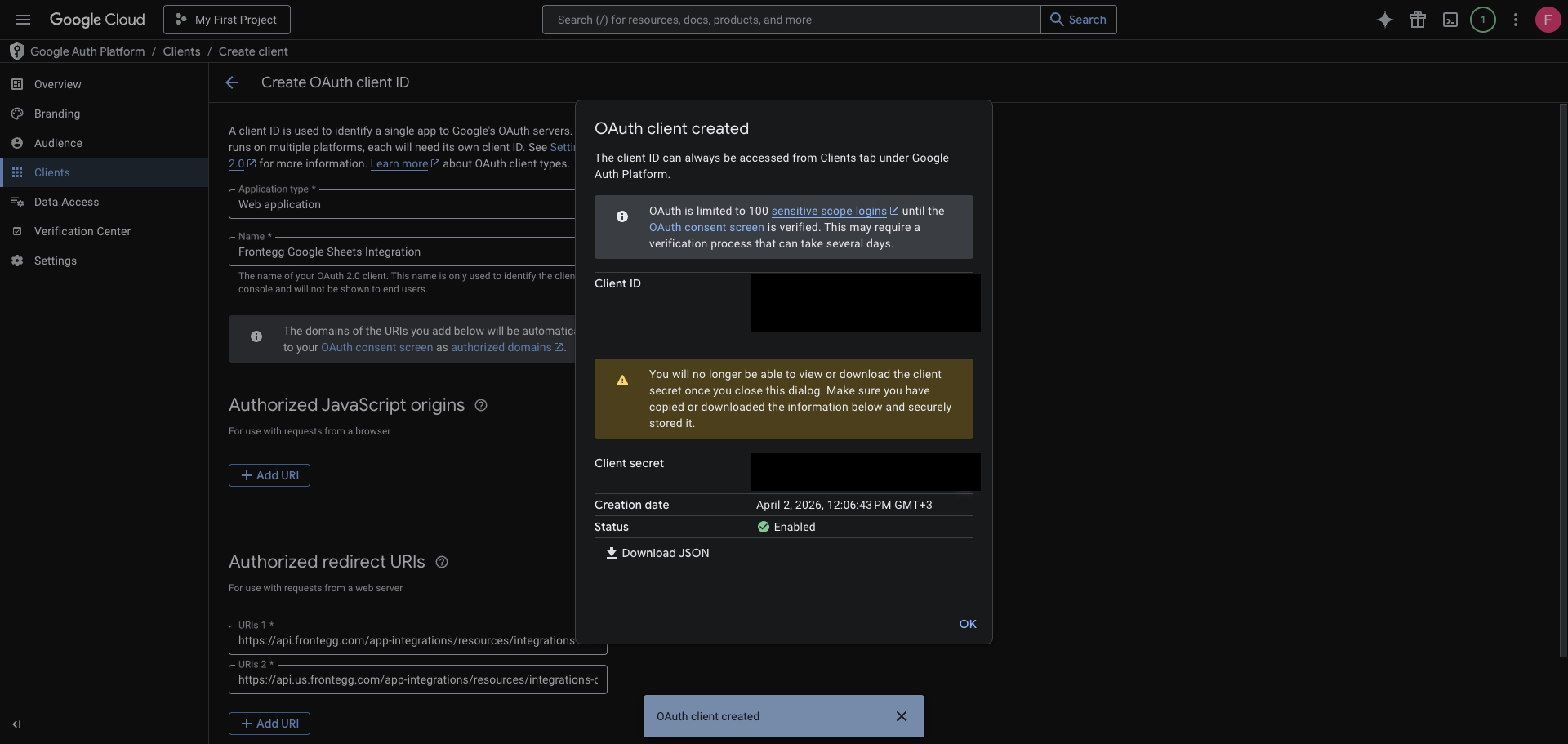The height and width of the screenshot is (744, 1568).
Task: Open Audience in the sidebar
Action: pos(104,143)
